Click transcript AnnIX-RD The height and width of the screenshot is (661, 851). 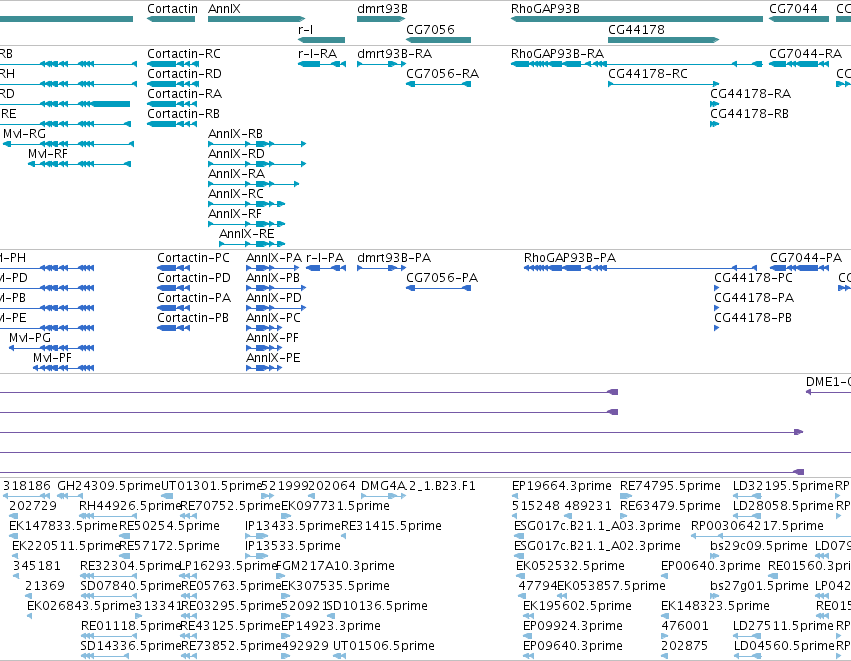236,154
